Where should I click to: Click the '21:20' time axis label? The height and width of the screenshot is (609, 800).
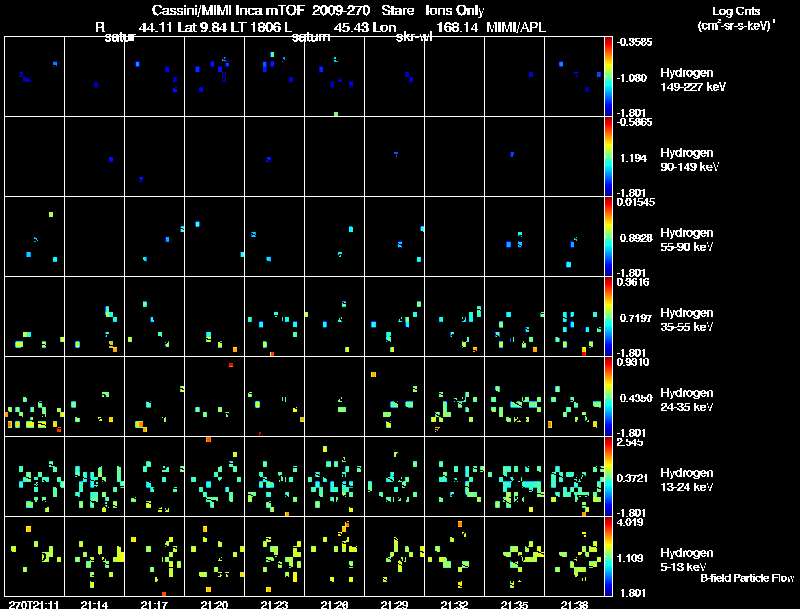(214, 604)
